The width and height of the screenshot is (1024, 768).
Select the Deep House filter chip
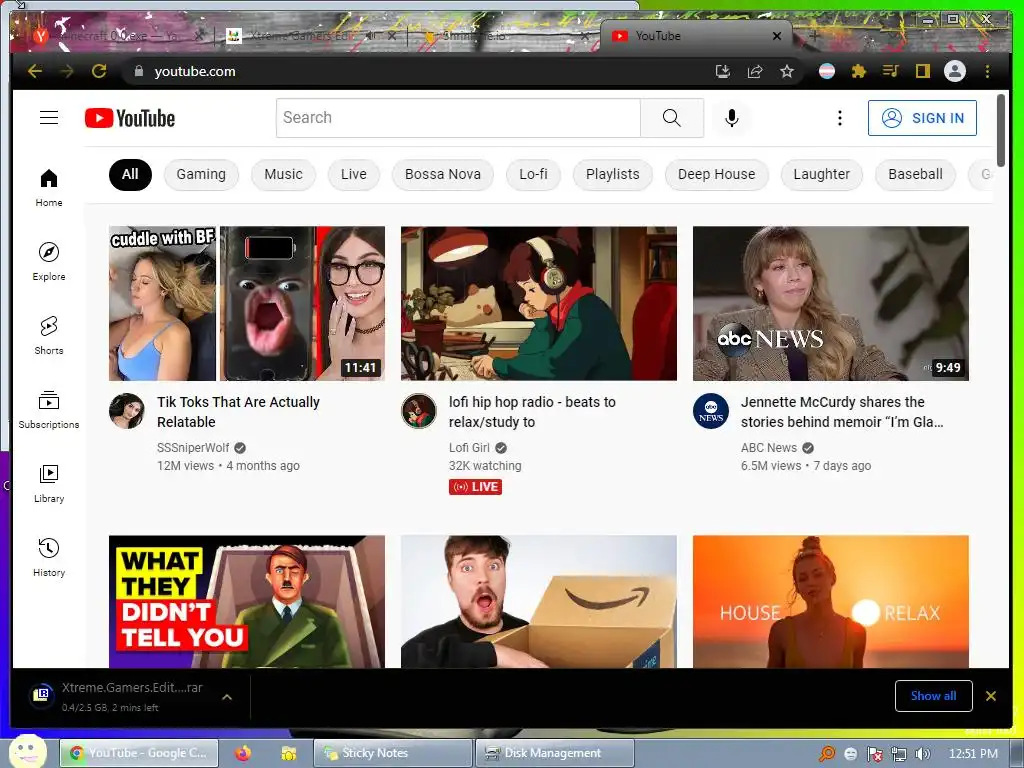pos(716,174)
